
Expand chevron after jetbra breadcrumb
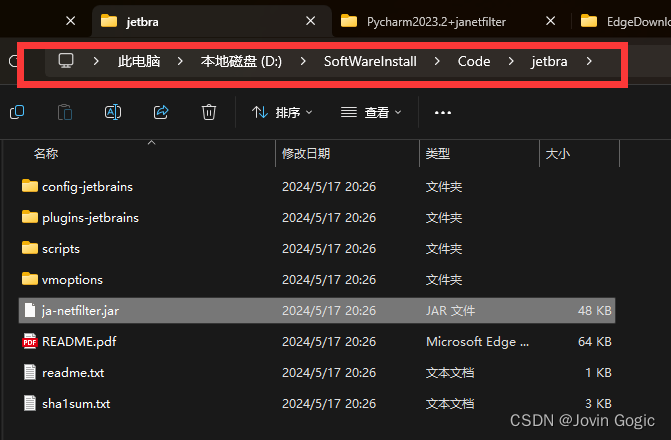tap(589, 61)
